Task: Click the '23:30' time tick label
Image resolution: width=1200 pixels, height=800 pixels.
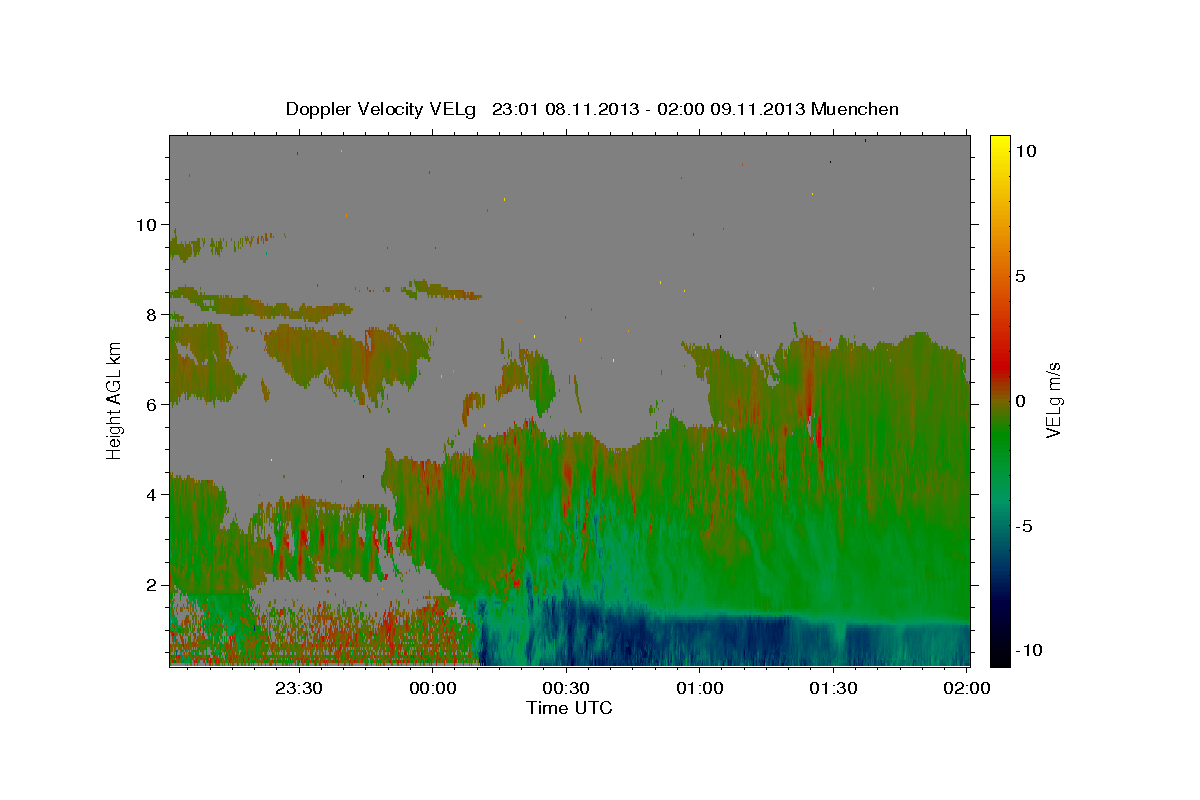Action: (x=299, y=688)
